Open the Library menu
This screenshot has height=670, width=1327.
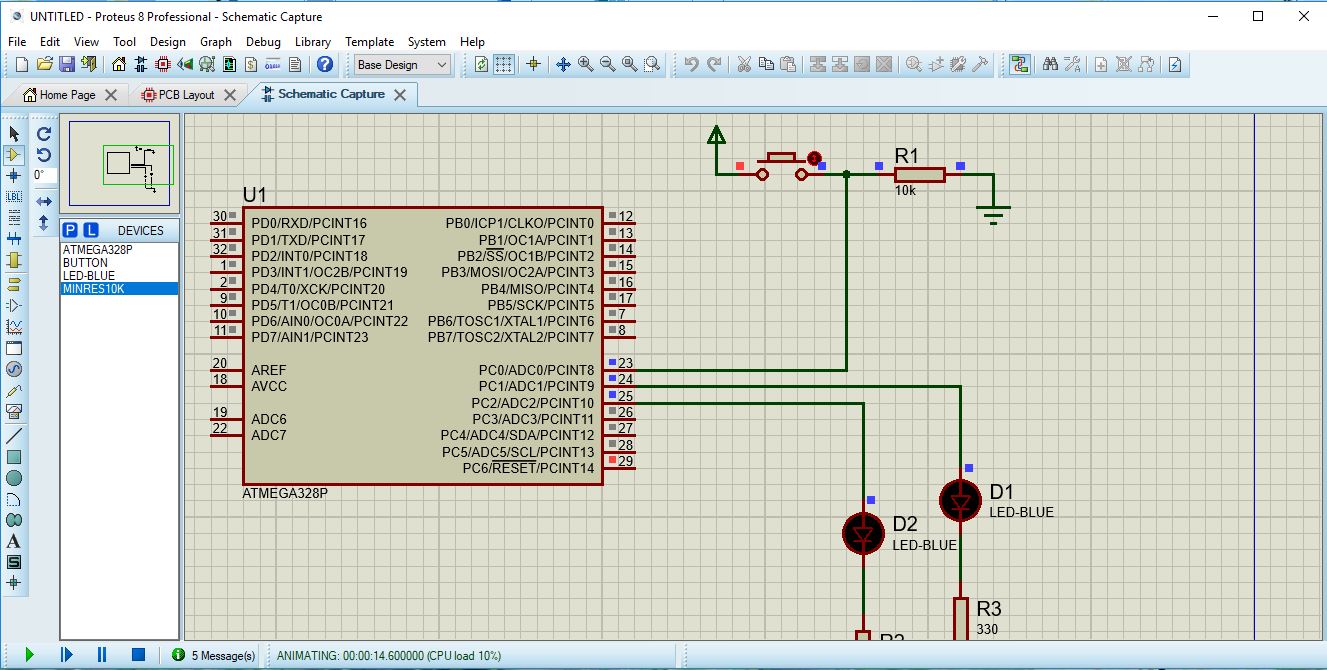coord(312,42)
